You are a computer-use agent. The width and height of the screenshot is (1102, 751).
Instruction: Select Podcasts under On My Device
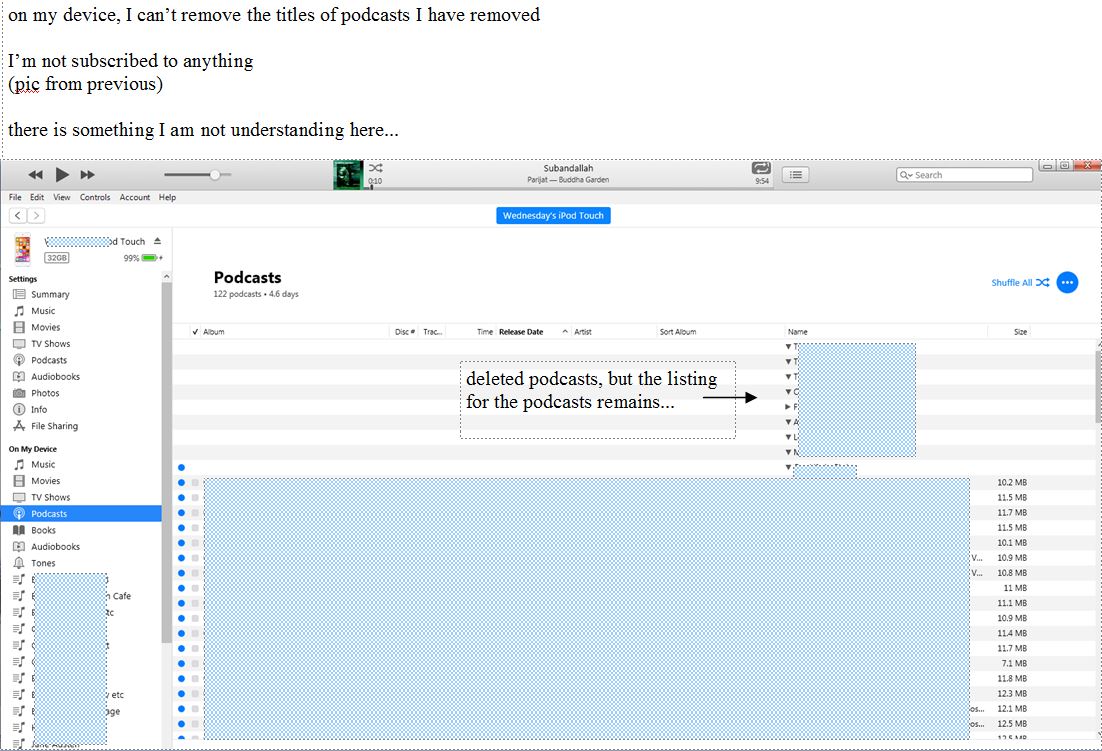pyautogui.click(x=81, y=514)
